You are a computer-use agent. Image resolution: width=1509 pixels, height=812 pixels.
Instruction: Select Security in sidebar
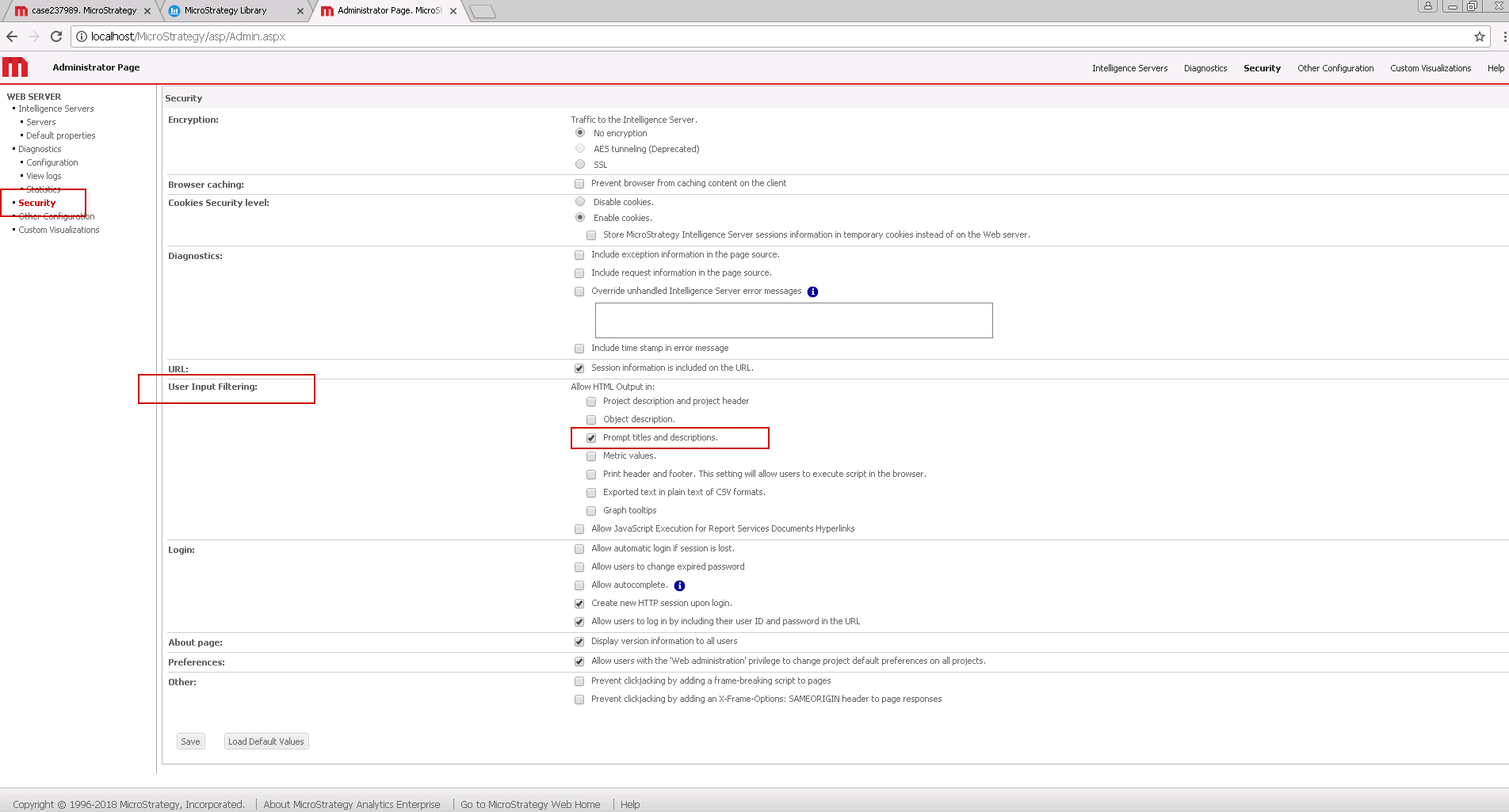coord(37,203)
